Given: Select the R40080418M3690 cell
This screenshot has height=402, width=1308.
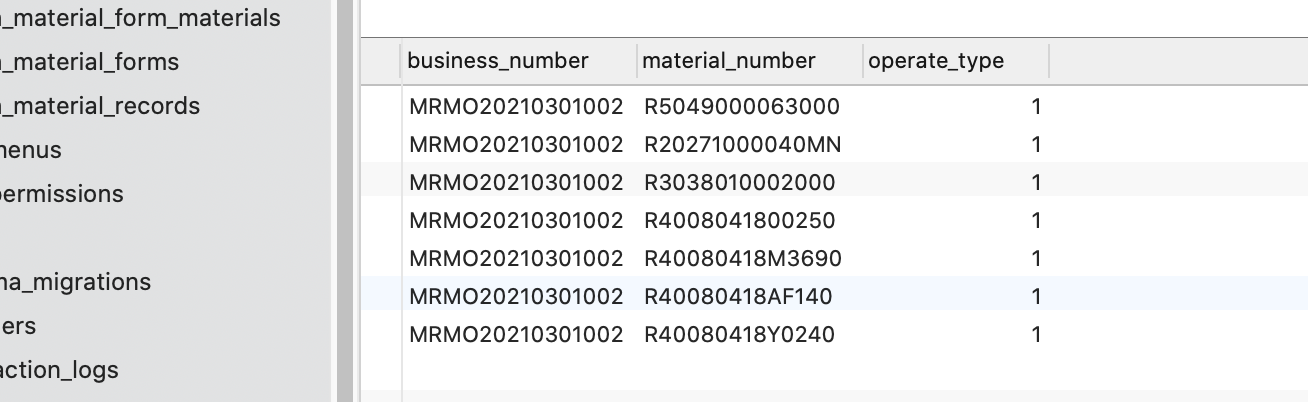Looking at the screenshot, I should tap(743, 259).
